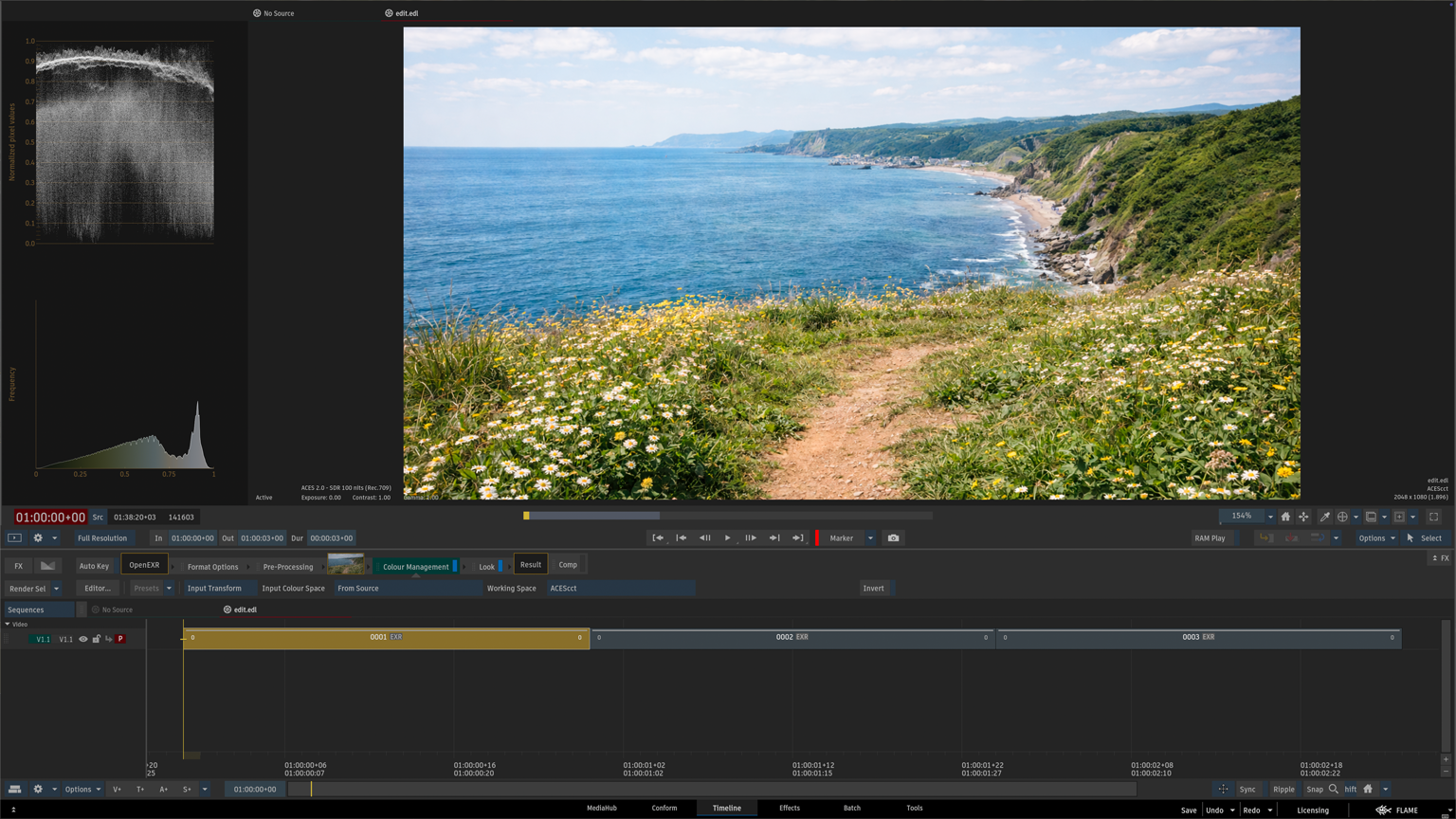Step back one frame
1456x819 pixels.
pyautogui.click(x=704, y=538)
